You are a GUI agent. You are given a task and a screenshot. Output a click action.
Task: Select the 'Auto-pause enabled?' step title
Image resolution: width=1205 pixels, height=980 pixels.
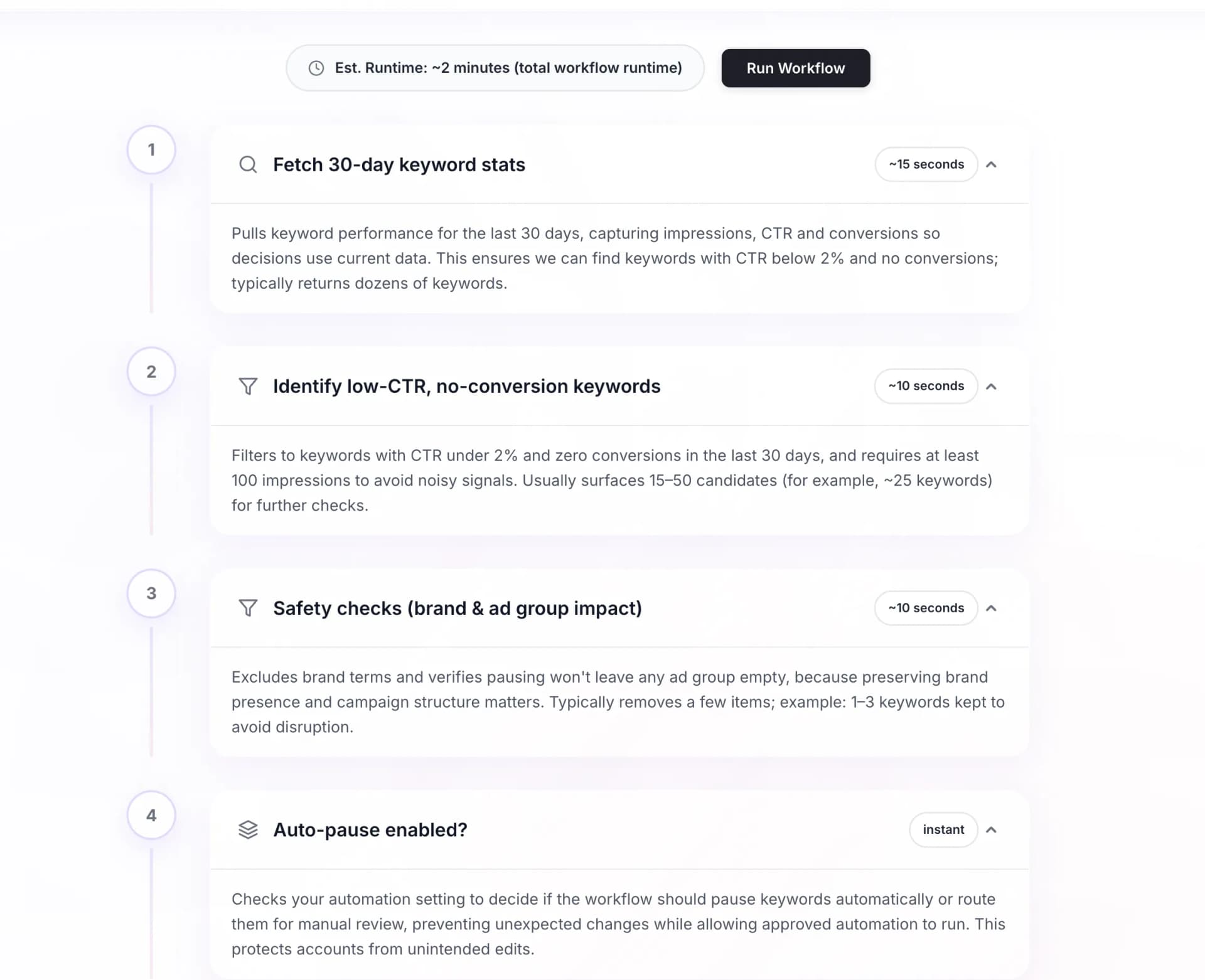pos(370,829)
